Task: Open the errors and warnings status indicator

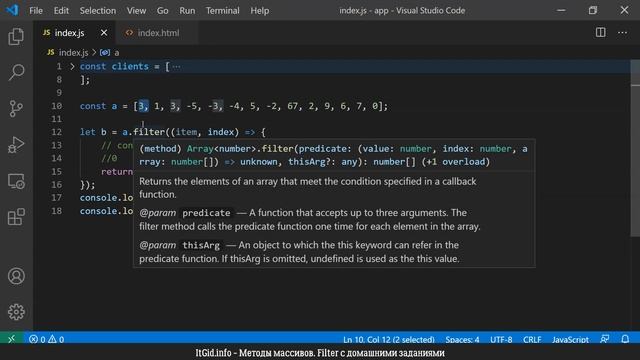Action: (46, 339)
